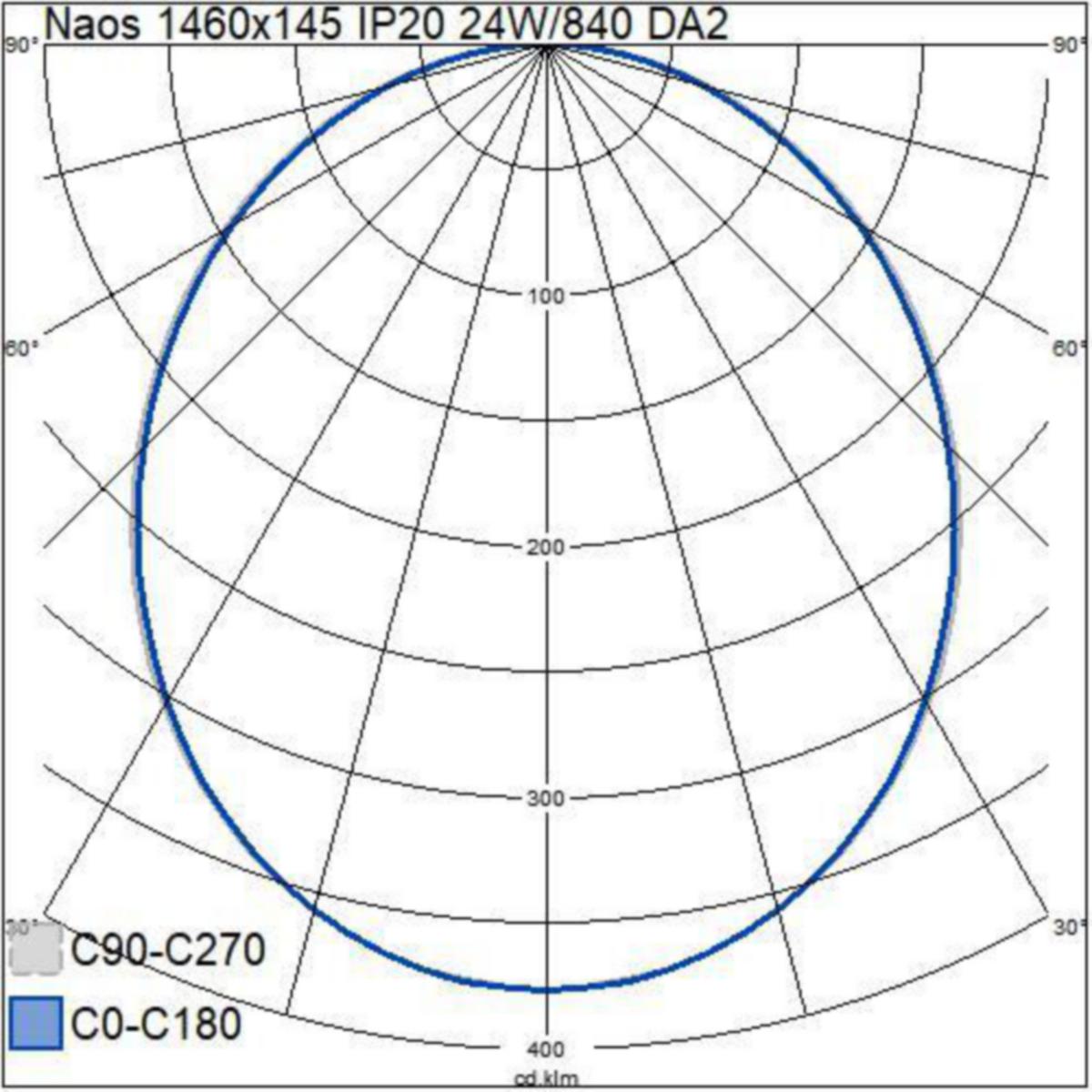Click the right 30° angle label

click(1070, 925)
